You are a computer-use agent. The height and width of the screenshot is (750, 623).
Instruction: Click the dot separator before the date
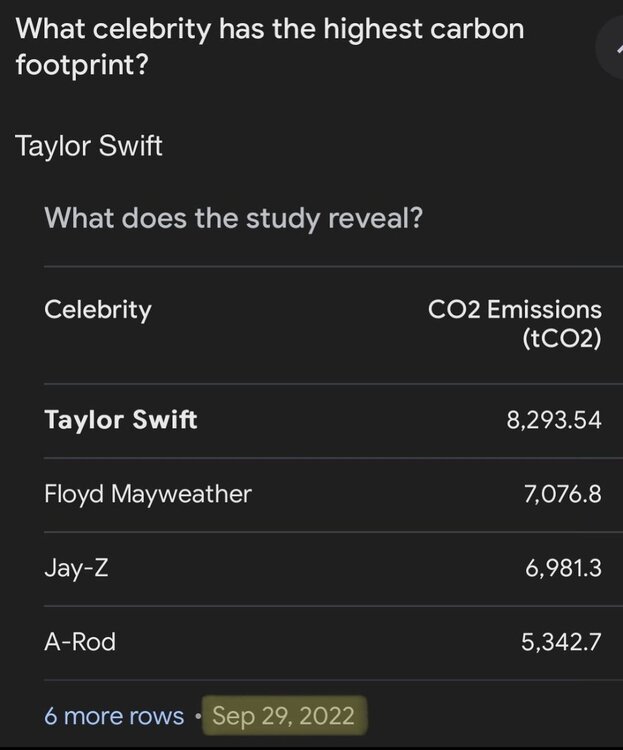pyautogui.click(x=198, y=717)
